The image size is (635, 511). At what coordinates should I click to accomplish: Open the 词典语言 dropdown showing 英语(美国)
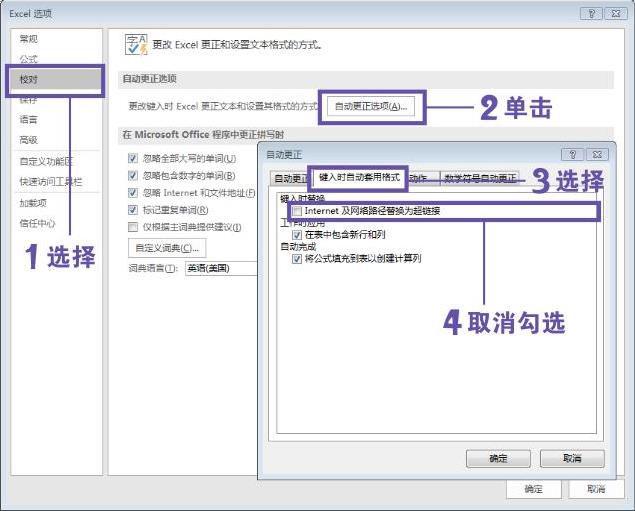pos(221,268)
